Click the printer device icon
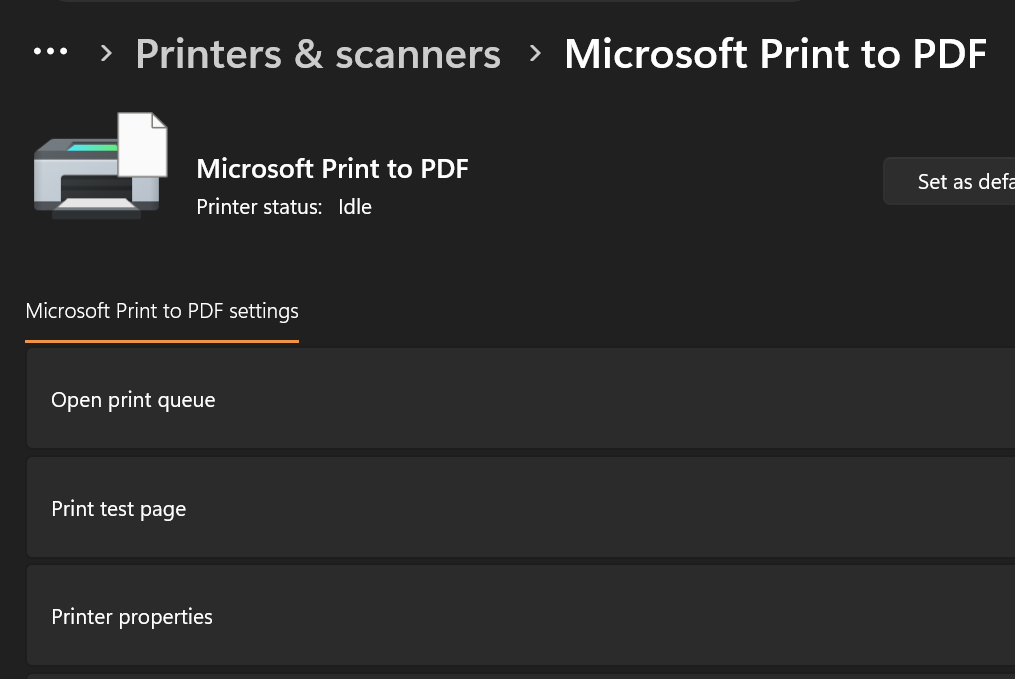Viewport: 1015px width, 679px height. (x=100, y=166)
